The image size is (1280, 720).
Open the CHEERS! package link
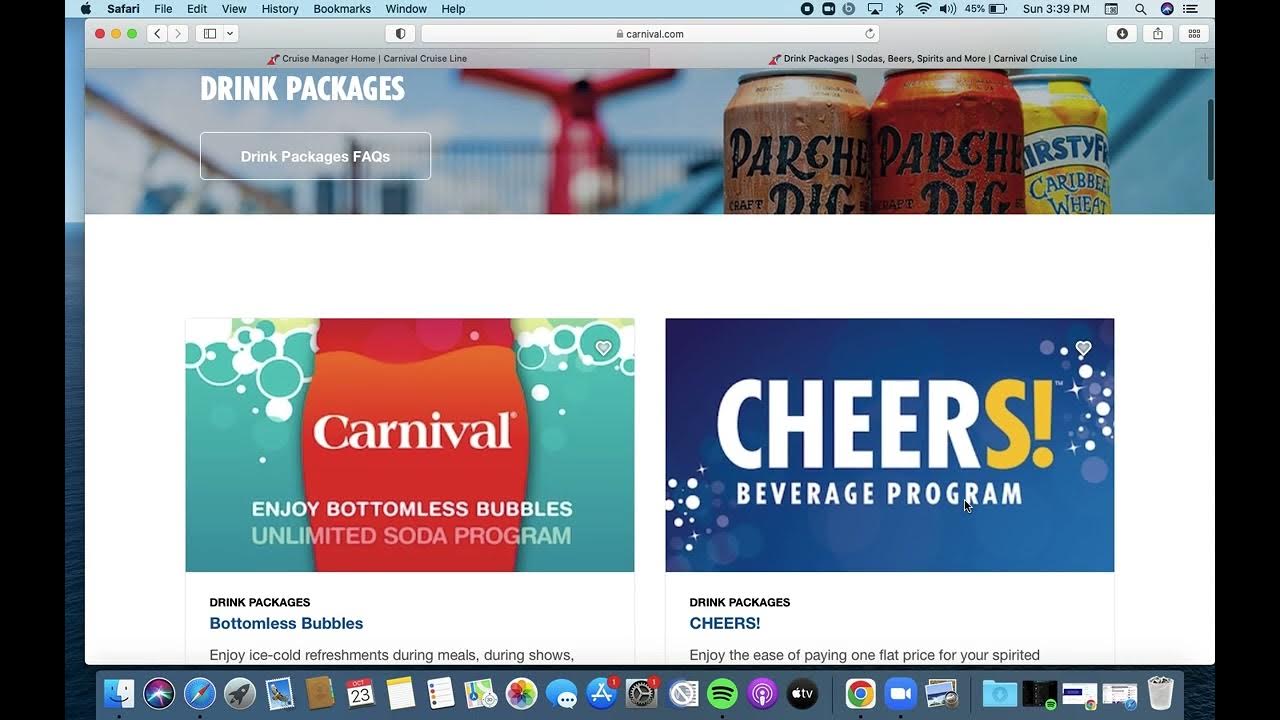725,623
